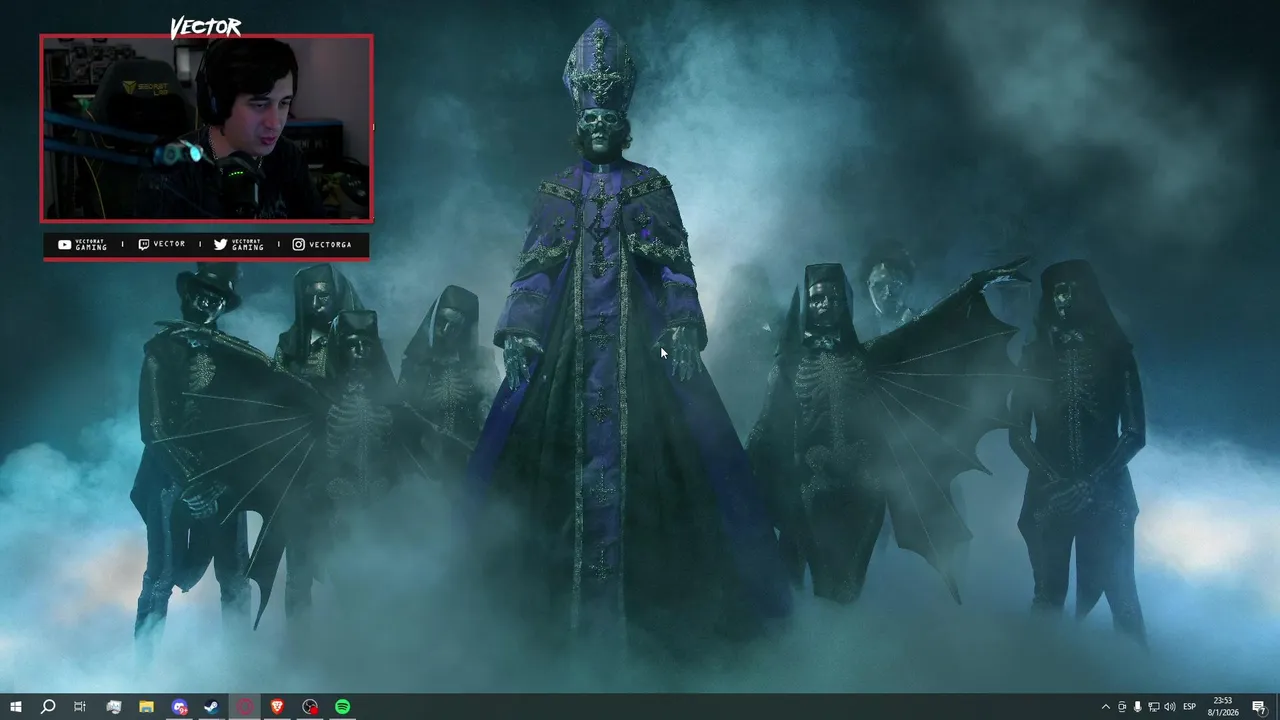Open the volume control tray icon
The image size is (1280, 720).
pos(1170,707)
